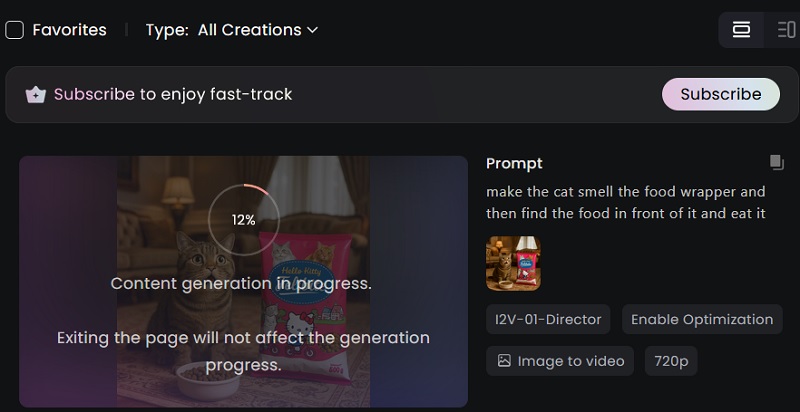Click the 12% circular progress indicator
Screen dimensions: 800x412
pos(243,219)
